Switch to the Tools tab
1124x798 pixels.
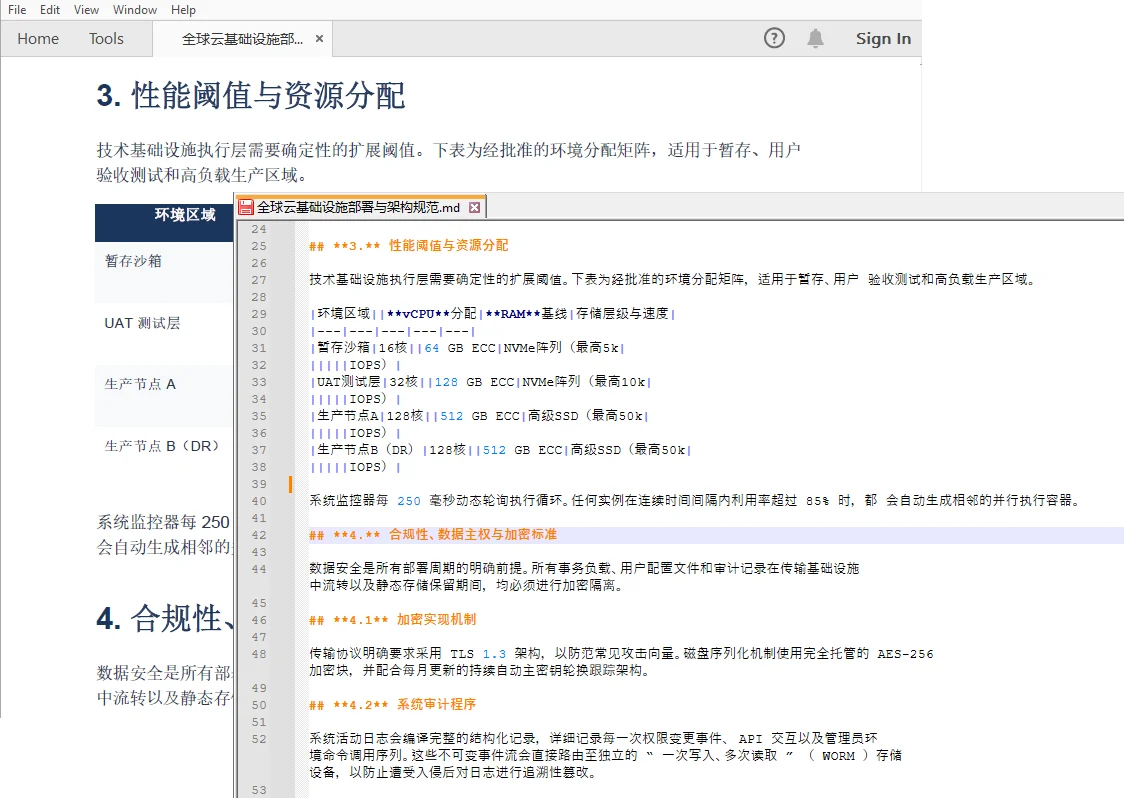coord(106,39)
